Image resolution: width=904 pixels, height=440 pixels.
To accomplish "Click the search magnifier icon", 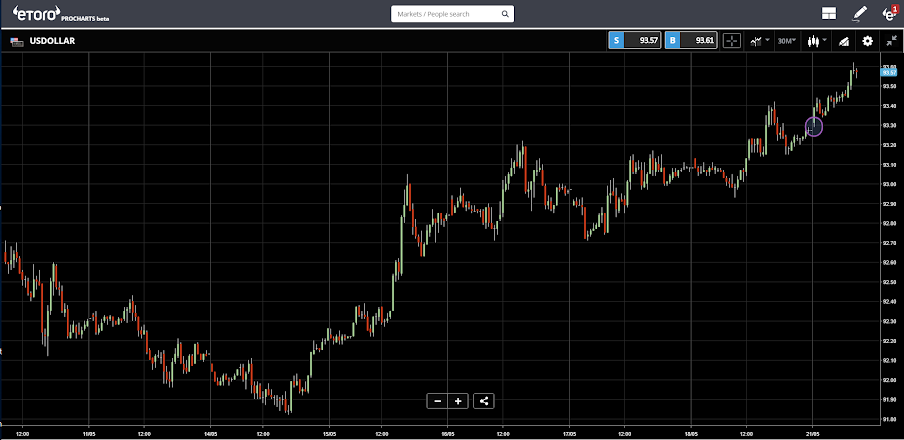I will pyautogui.click(x=505, y=14).
